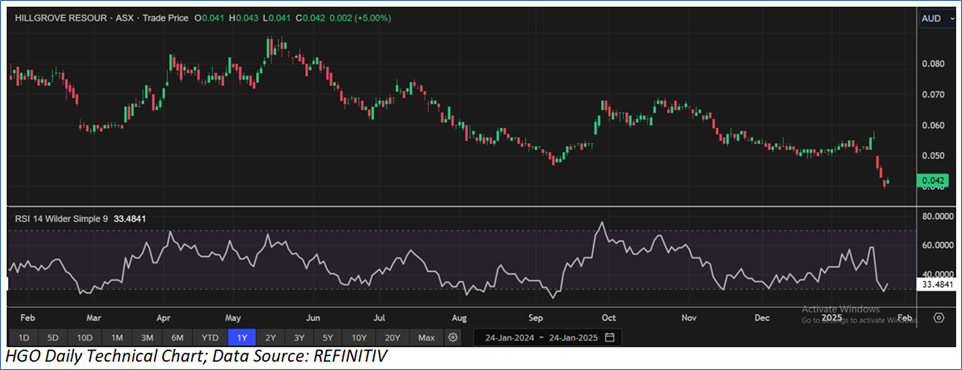Select the 5Y time range
Viewport: 962px width, 370px height.
[x=328, y=337]
